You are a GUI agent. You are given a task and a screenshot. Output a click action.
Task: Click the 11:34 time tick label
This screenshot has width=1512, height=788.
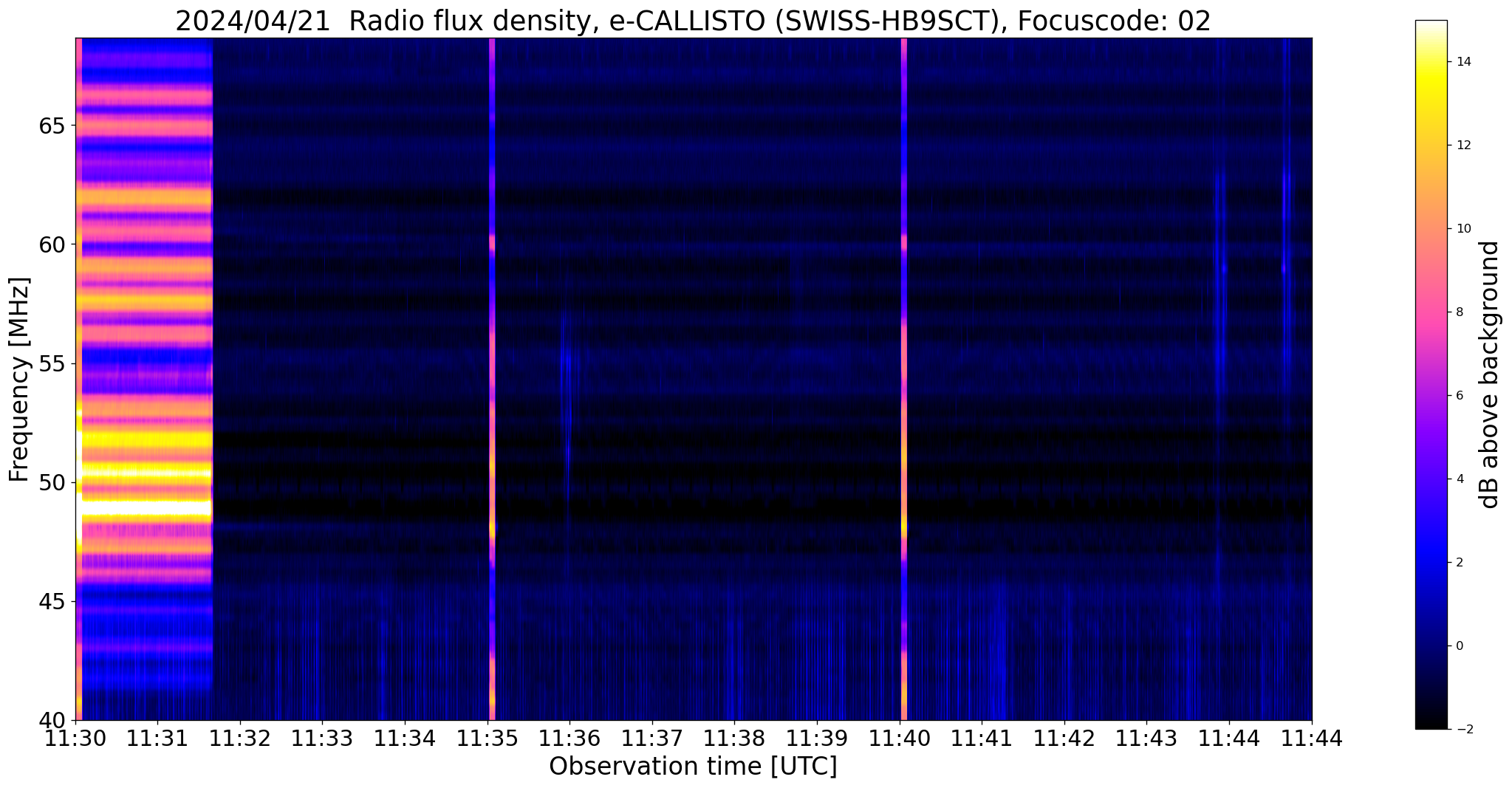point(406,738)
